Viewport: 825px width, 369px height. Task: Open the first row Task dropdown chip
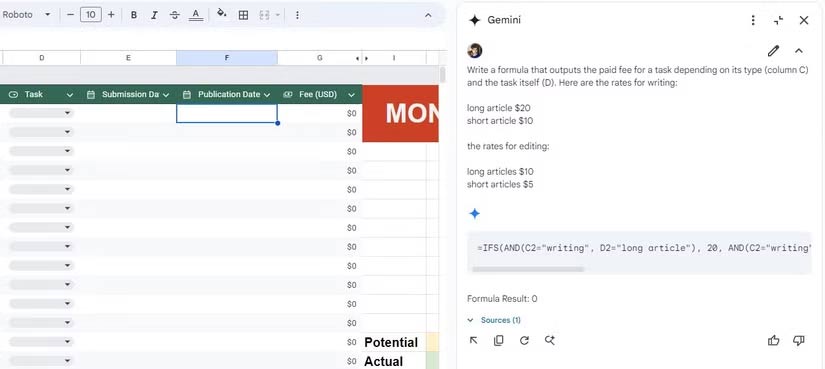click(41, 113)
